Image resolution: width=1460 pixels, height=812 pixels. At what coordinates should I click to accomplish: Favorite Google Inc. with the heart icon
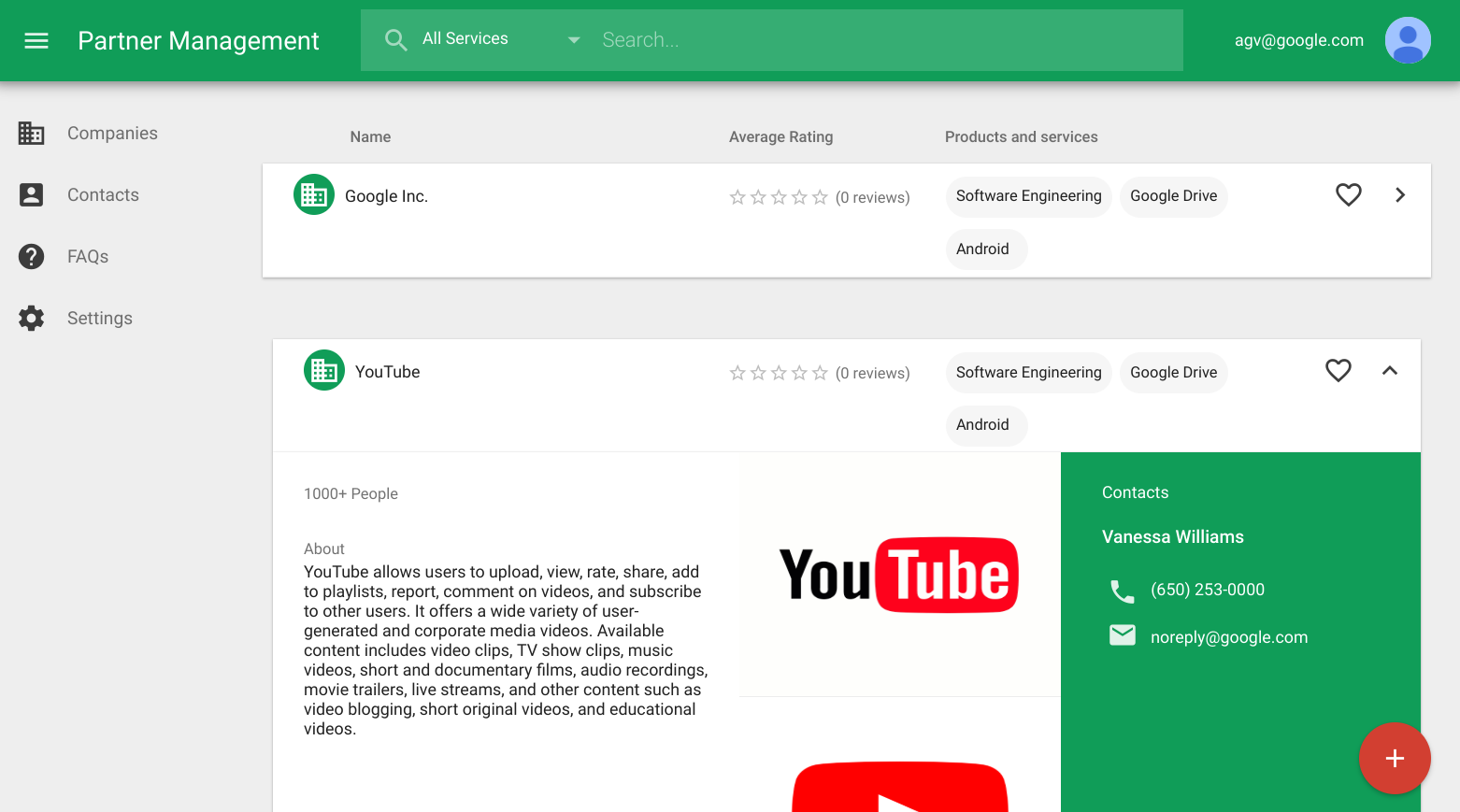pos(1349,194)
